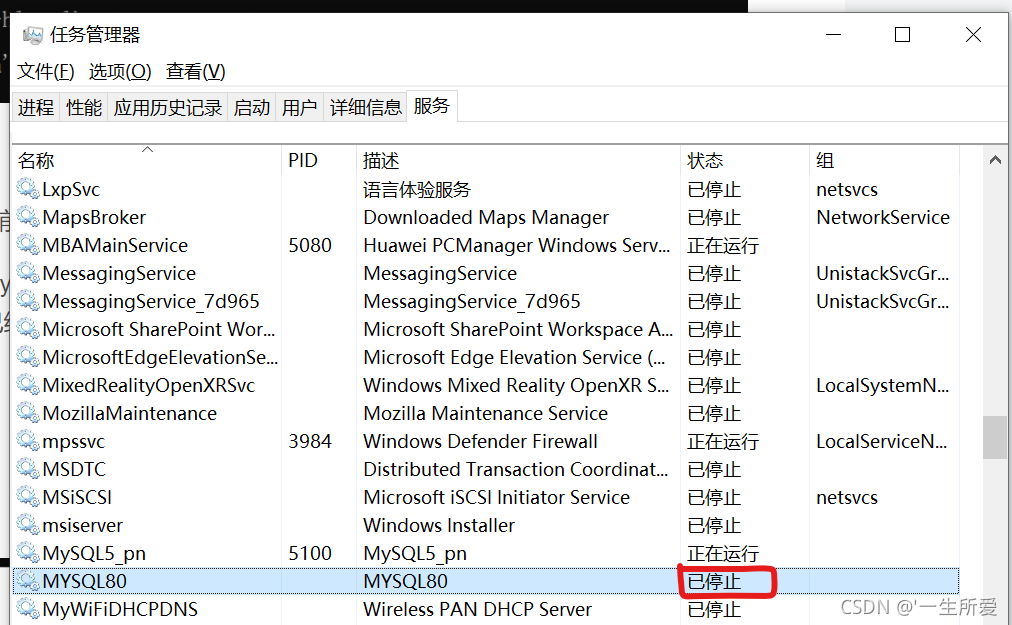This screenshot has height=625, width=1012.
Task: Sort services by the PID column header
Action: (x=319, y=160)
